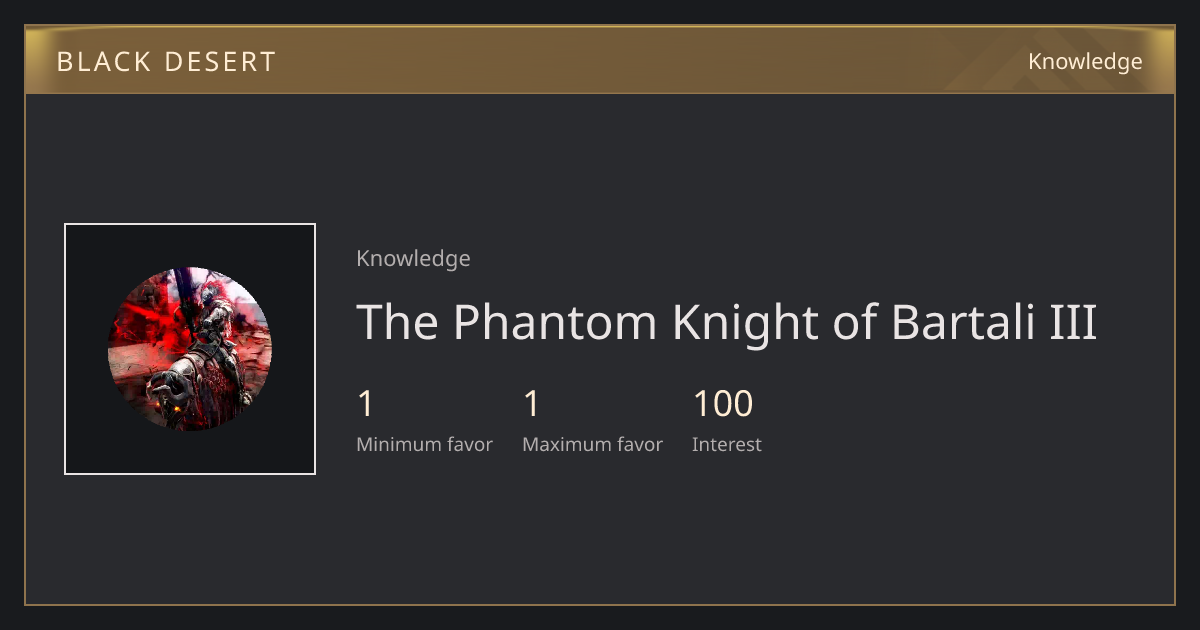Click the Interest label text

click(x=726, y=445)
